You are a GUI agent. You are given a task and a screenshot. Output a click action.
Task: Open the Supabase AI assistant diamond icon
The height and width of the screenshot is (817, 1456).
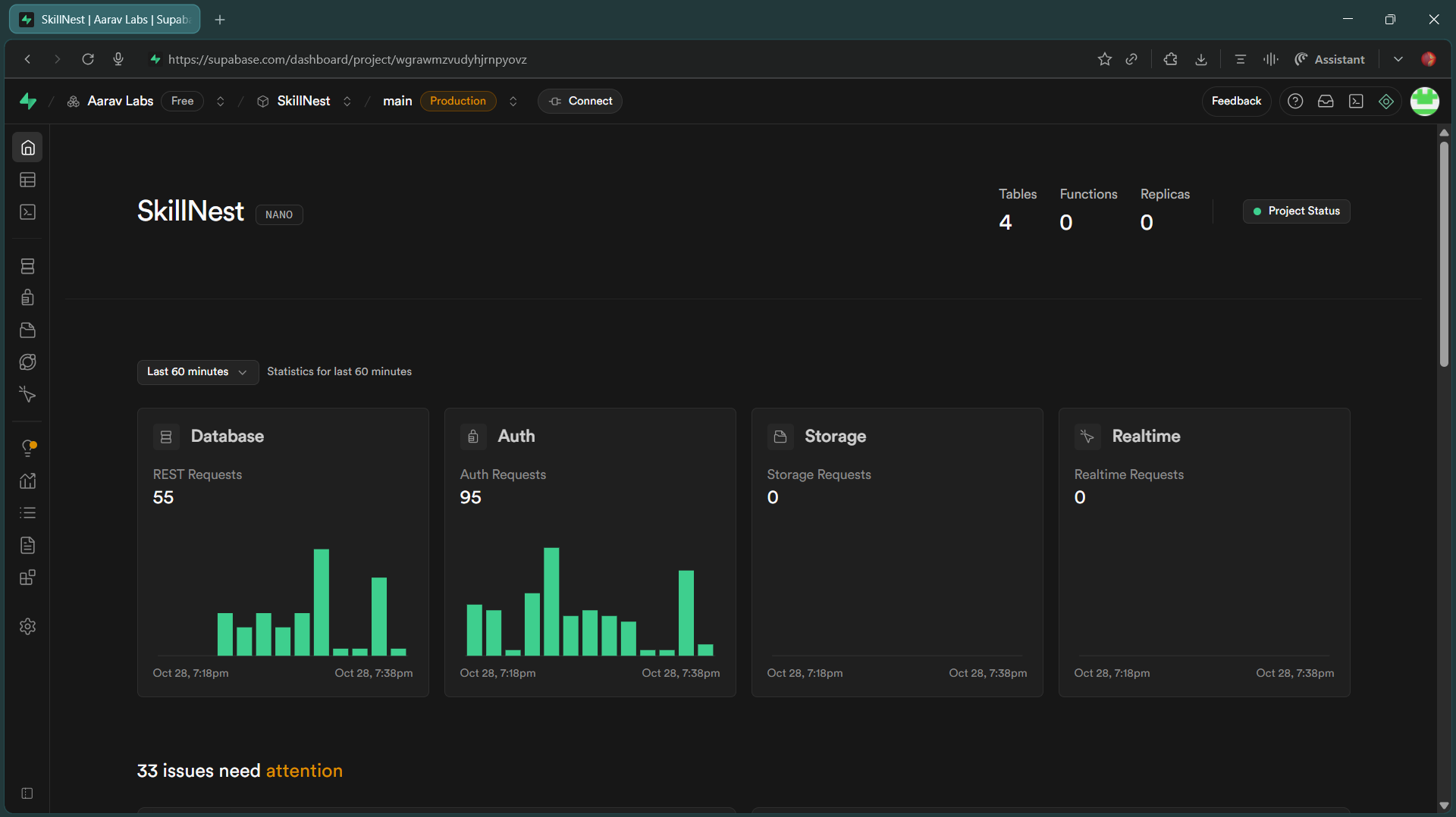point(1386,102)
